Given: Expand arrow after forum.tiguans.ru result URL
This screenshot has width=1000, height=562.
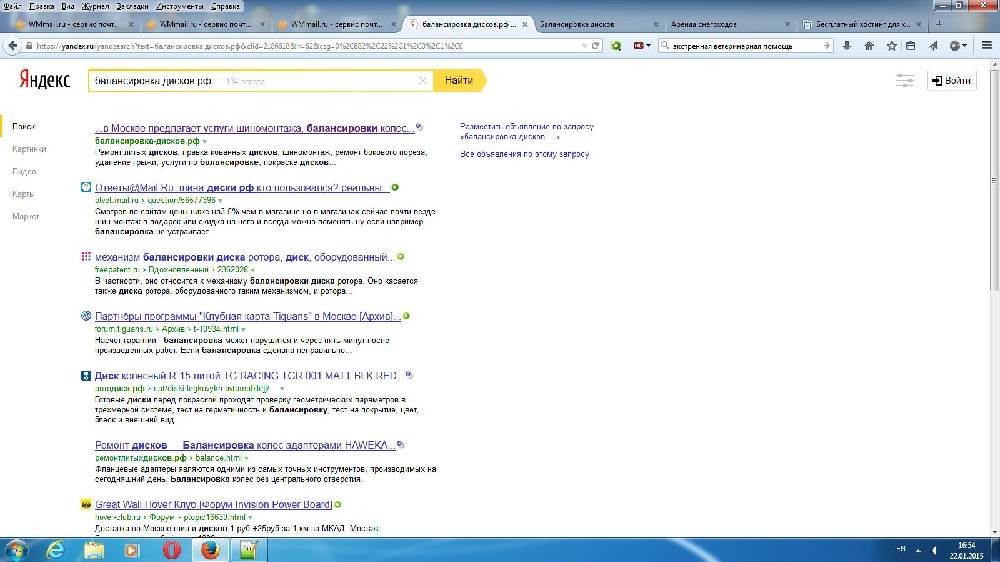Looking at the screenshot, I should tap(244, 329).
